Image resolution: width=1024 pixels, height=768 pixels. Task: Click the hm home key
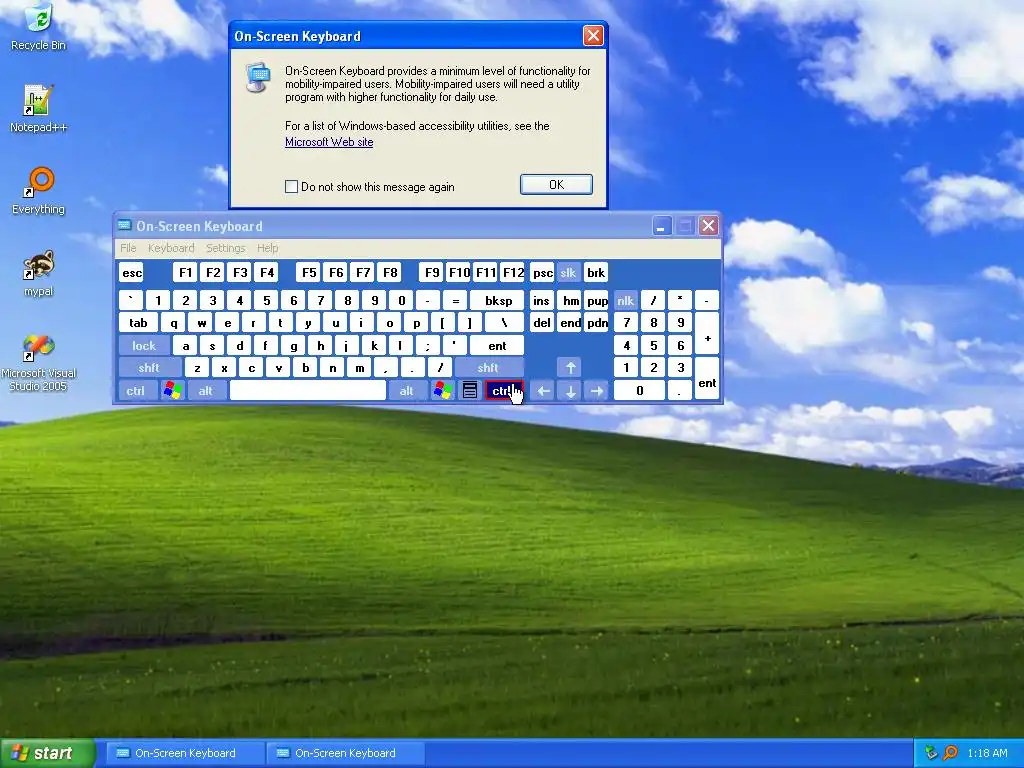[571, 300]
